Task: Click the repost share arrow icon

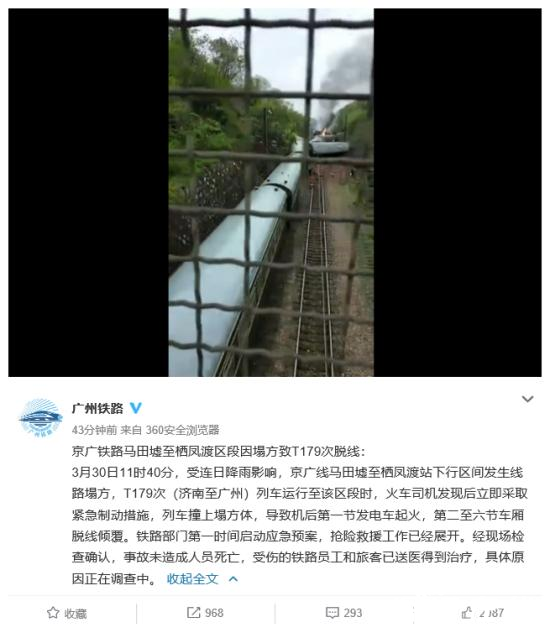Action: pos(194,612)
